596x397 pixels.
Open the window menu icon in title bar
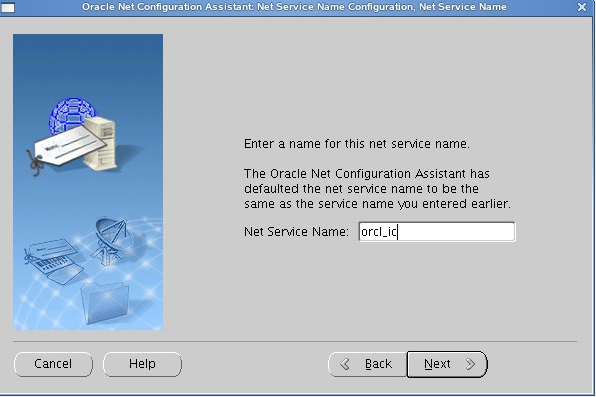point(8,7)
